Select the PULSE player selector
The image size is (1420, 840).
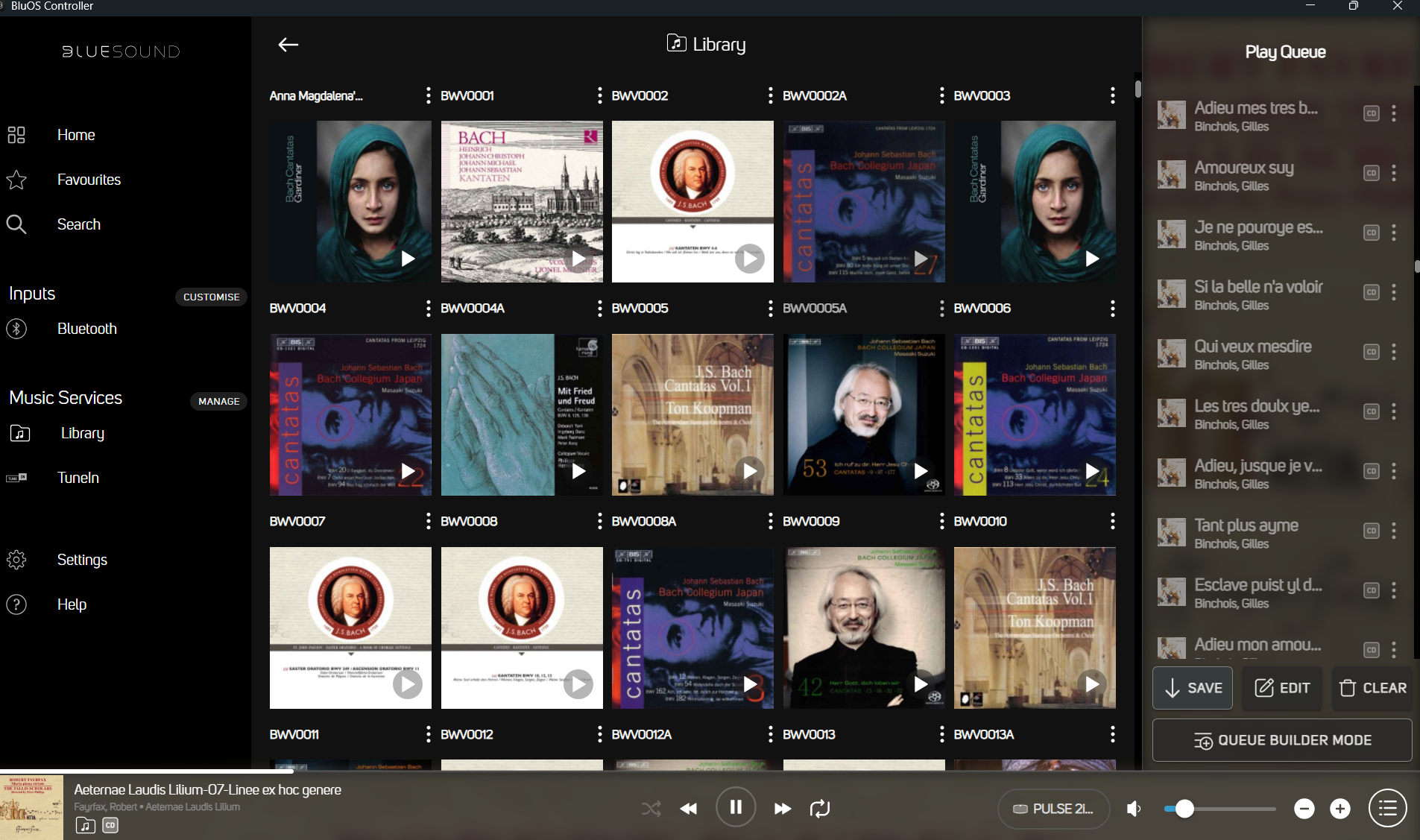click(x=1053, y=809)
